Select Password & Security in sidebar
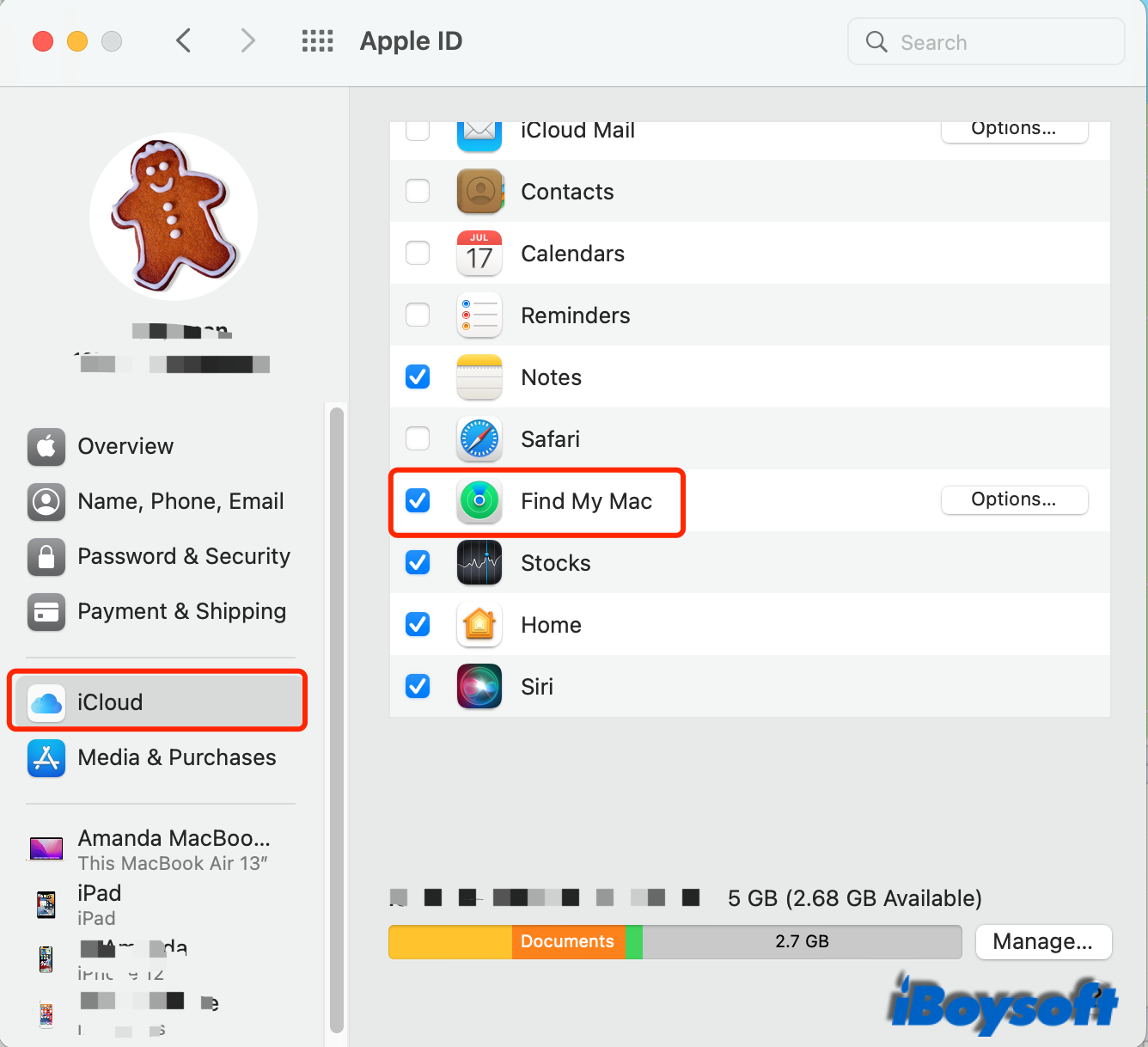This screenshot has height=1047, width=1148. (x=183, y=556)
